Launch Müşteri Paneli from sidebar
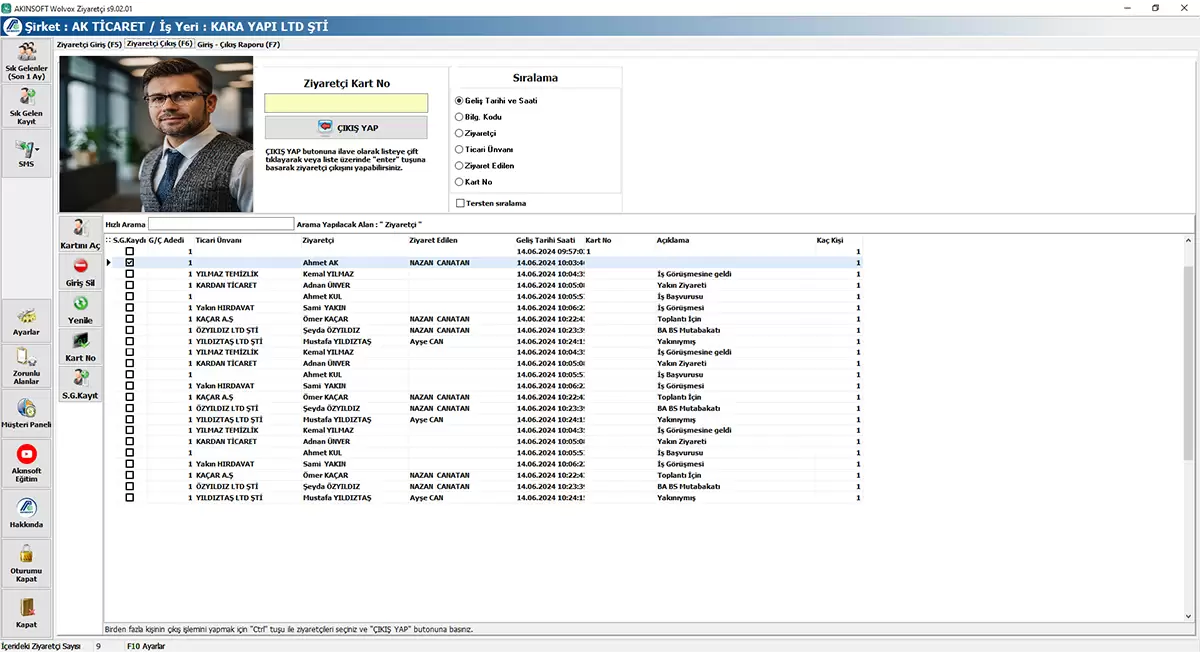The image size is (1200, 653). tap(26, 412)
